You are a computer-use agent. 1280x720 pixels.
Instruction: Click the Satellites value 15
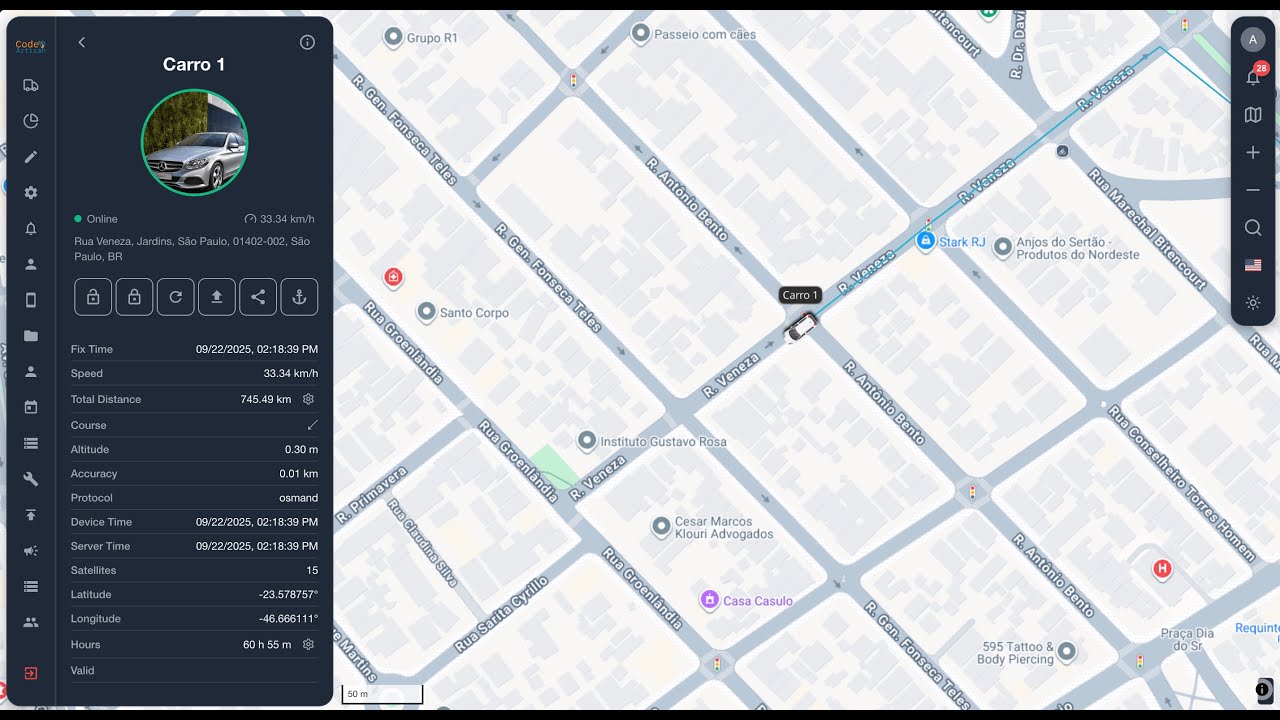[312, 570]
